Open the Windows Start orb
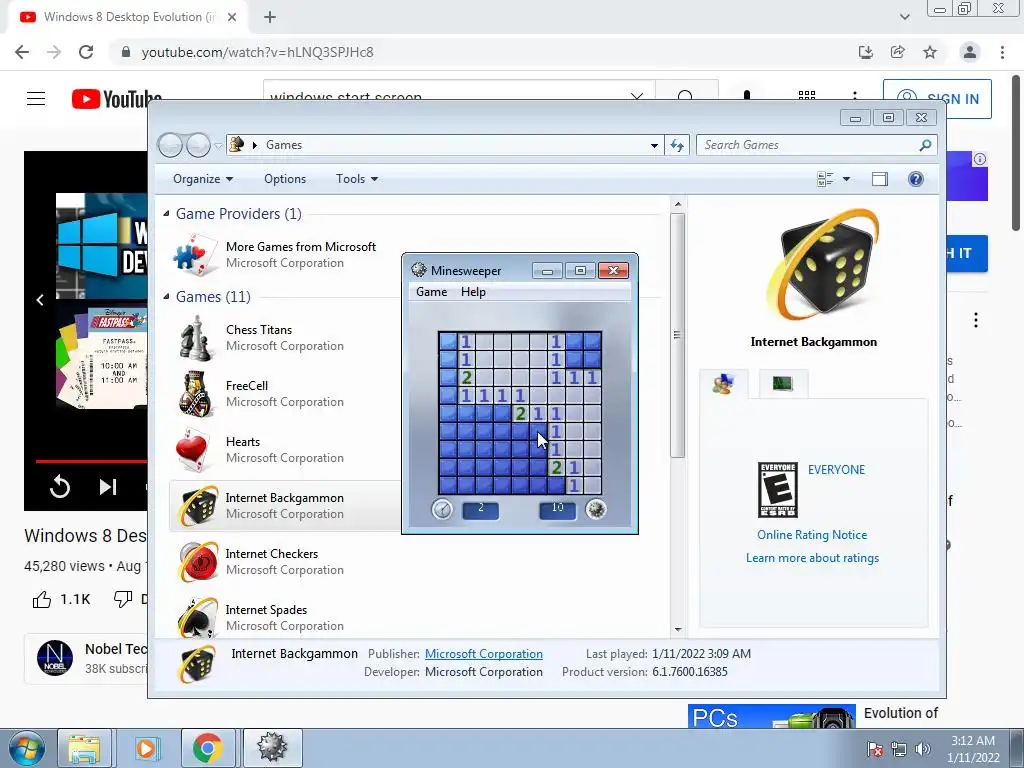The height and width of the screenshot is (768, 1024). tap(26, 748)
